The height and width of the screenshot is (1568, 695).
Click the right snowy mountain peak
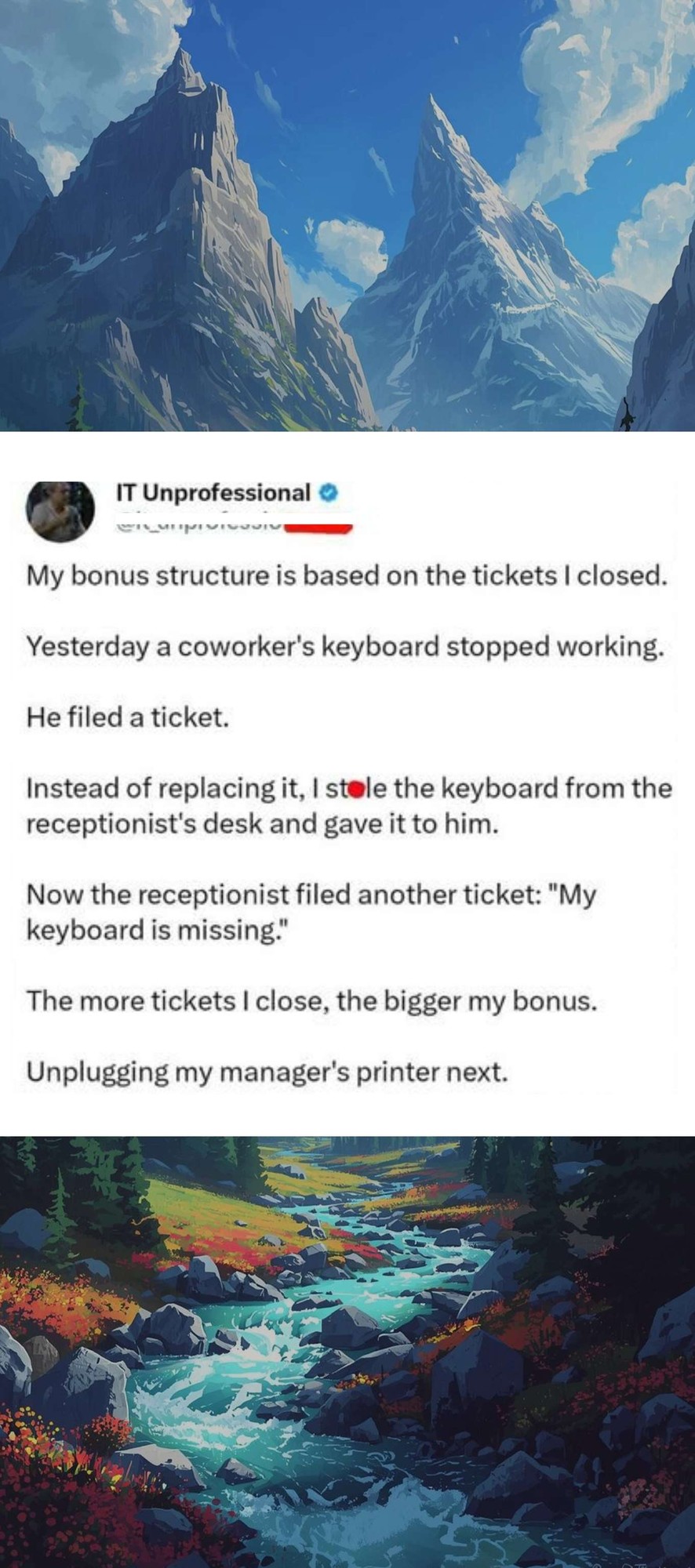(433, 118)
